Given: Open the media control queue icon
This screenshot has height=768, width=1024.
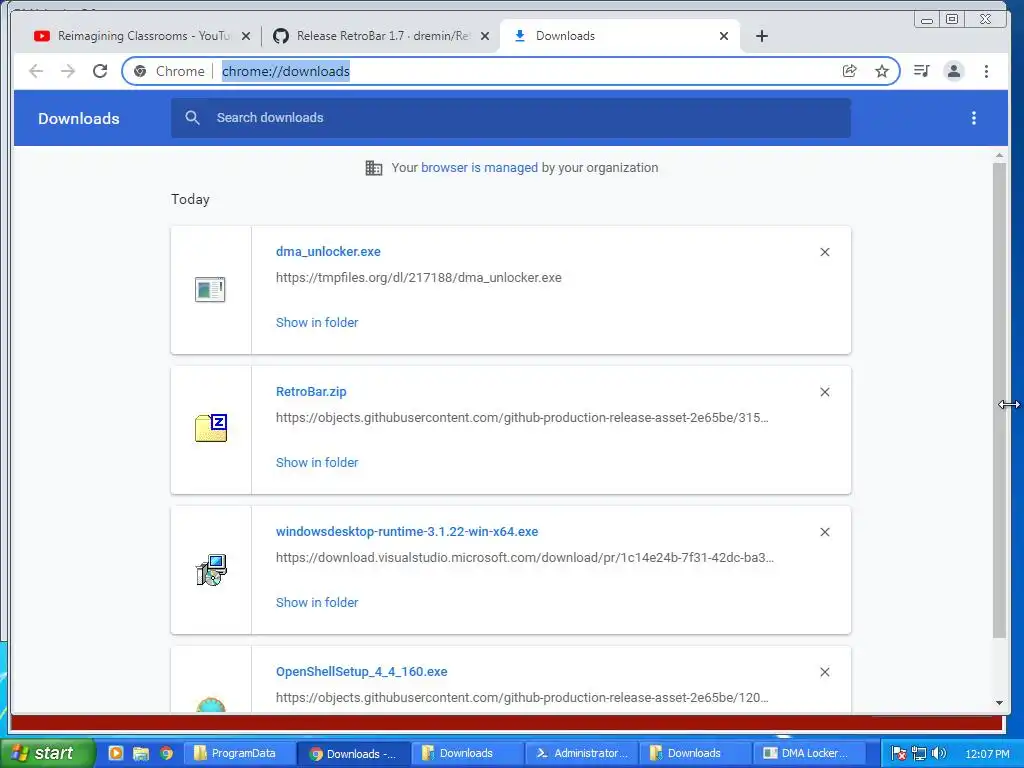Looking at the screenshot, I should click(x=921, y=71).
